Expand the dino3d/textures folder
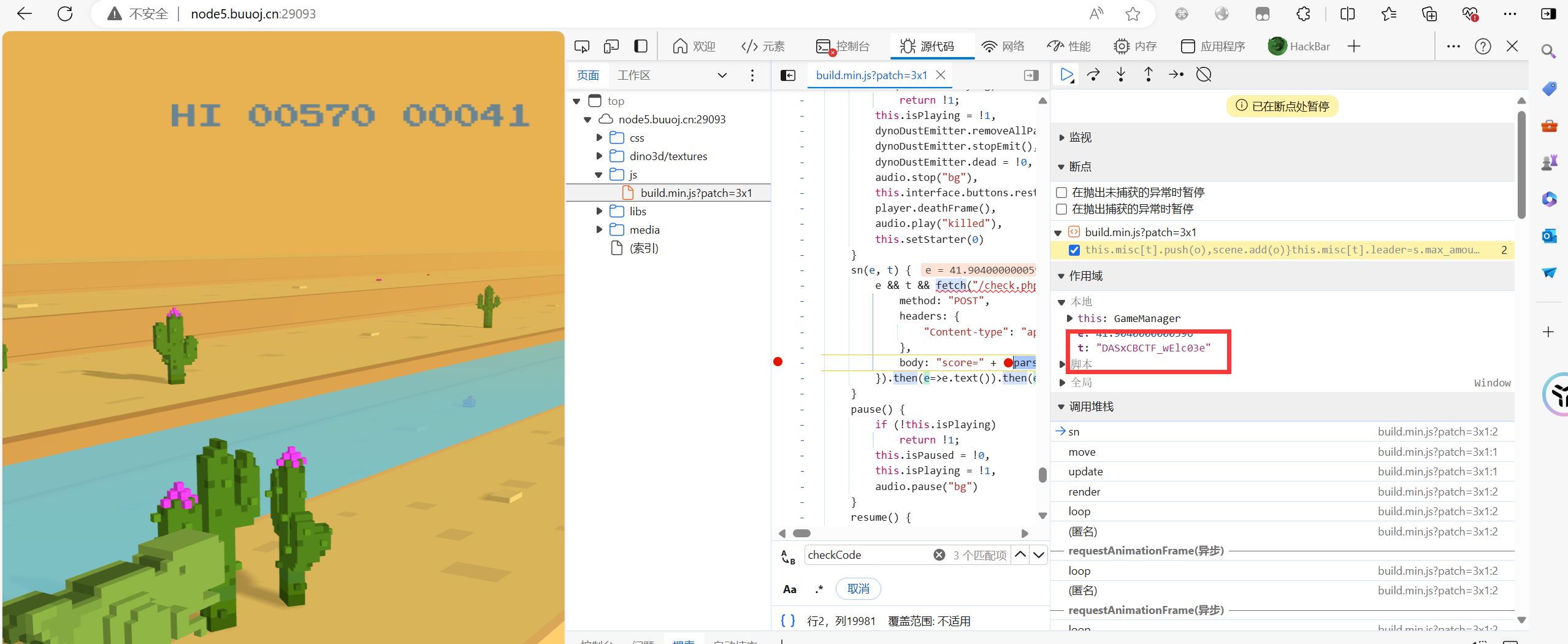 pyautogui.click(x=599, y=156)
